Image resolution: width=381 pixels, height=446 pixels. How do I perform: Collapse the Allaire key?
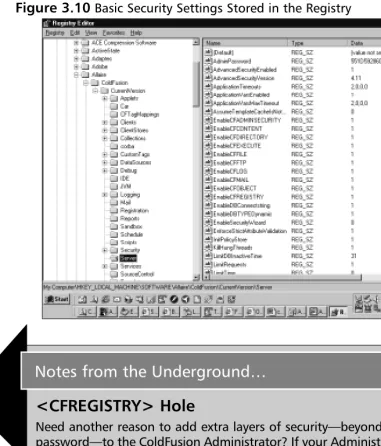point(76,75)
